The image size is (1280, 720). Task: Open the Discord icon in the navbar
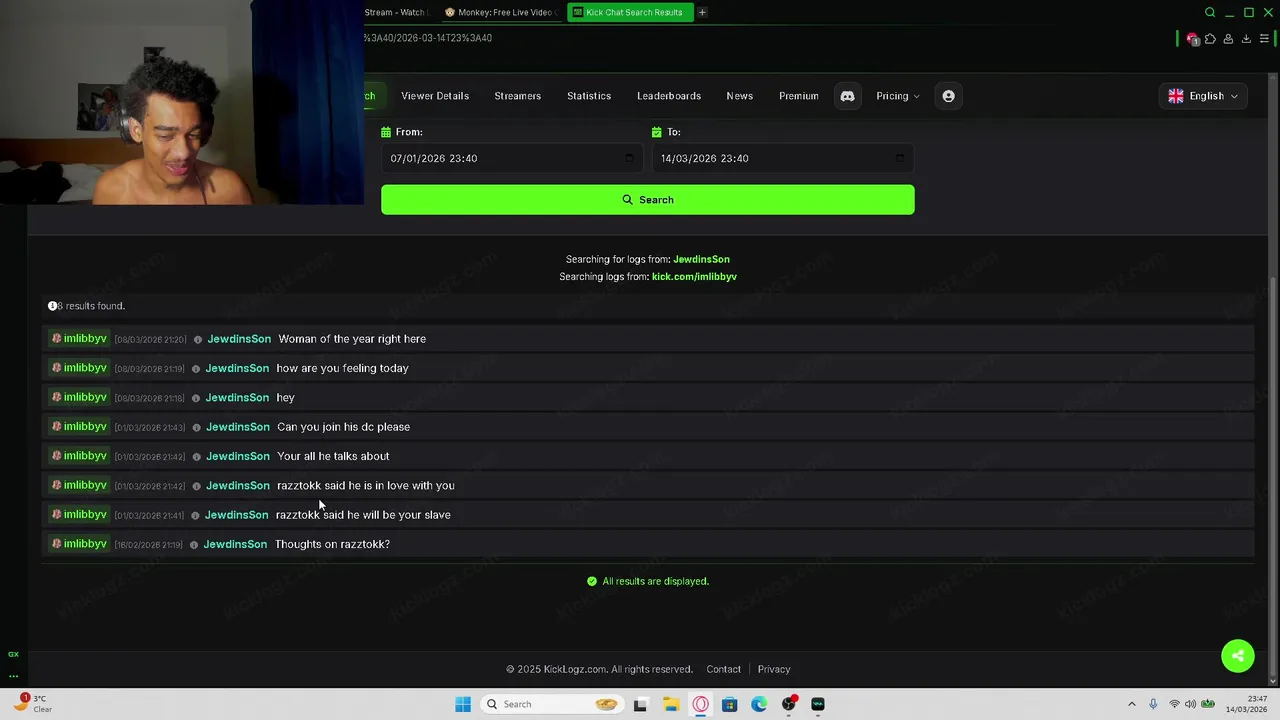point(847,96)
